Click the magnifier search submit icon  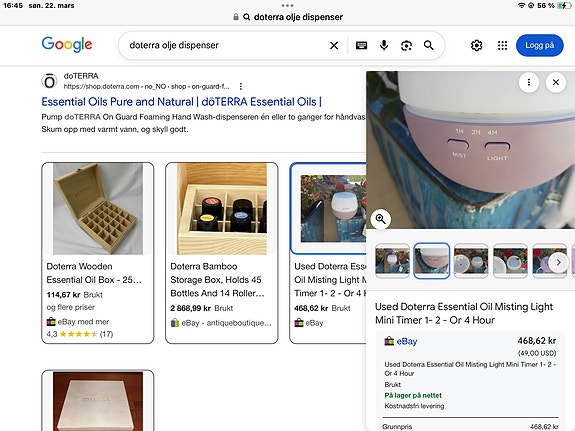(429, 45)
